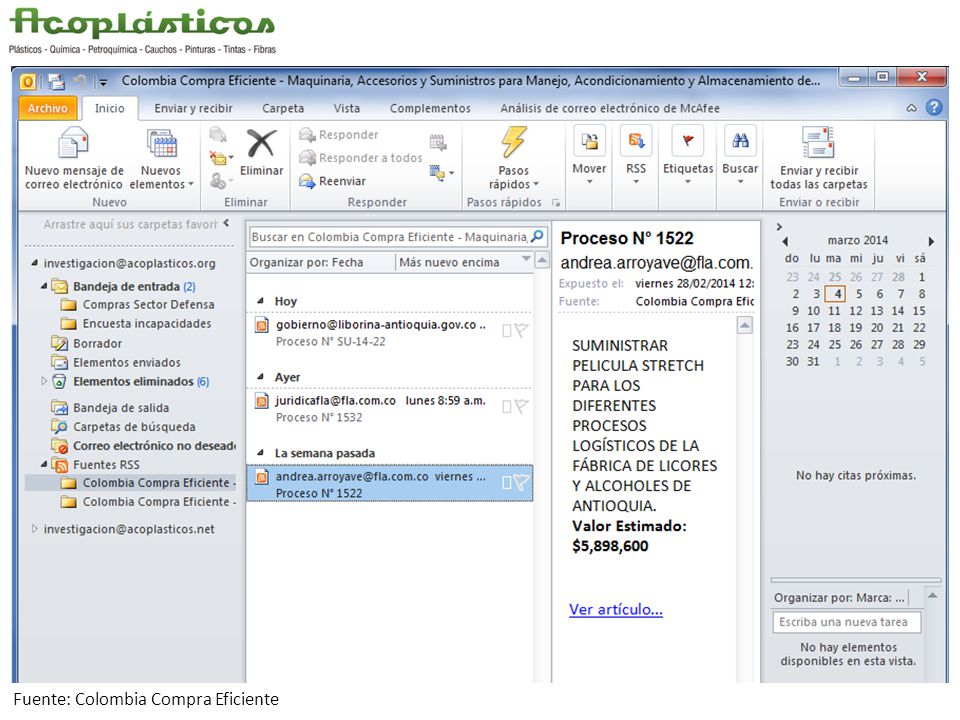Collapse the Ayer message group
Image resolution: width=960 pixels, height=720 pixels.
point(260,377)
